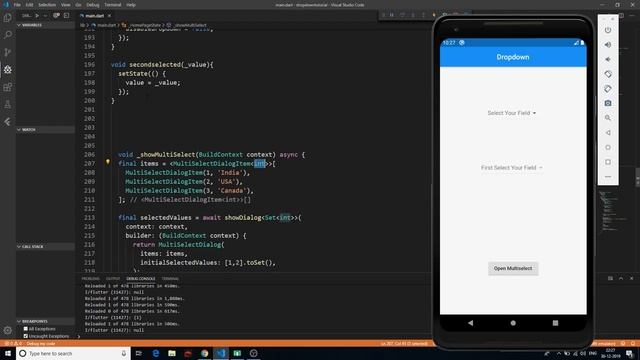This screenshot has height=360, width=640.
Task: Tap the Open Multiselect button
Action: point(513,269)
